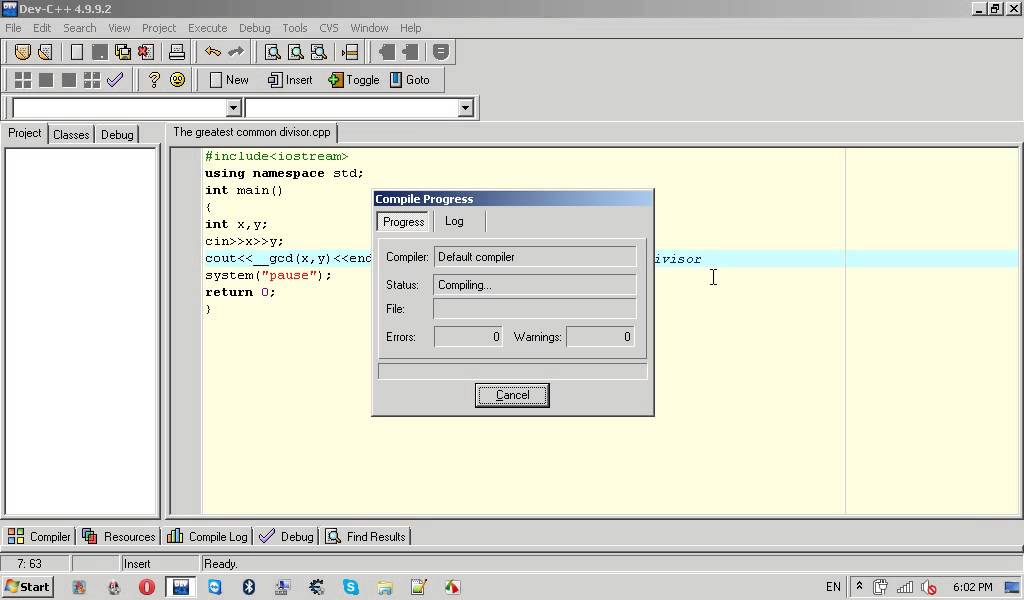The height and width of the screenshot is (600, 1024).
Task: Open the Compiler bottom panel tab
Action: 39,537
